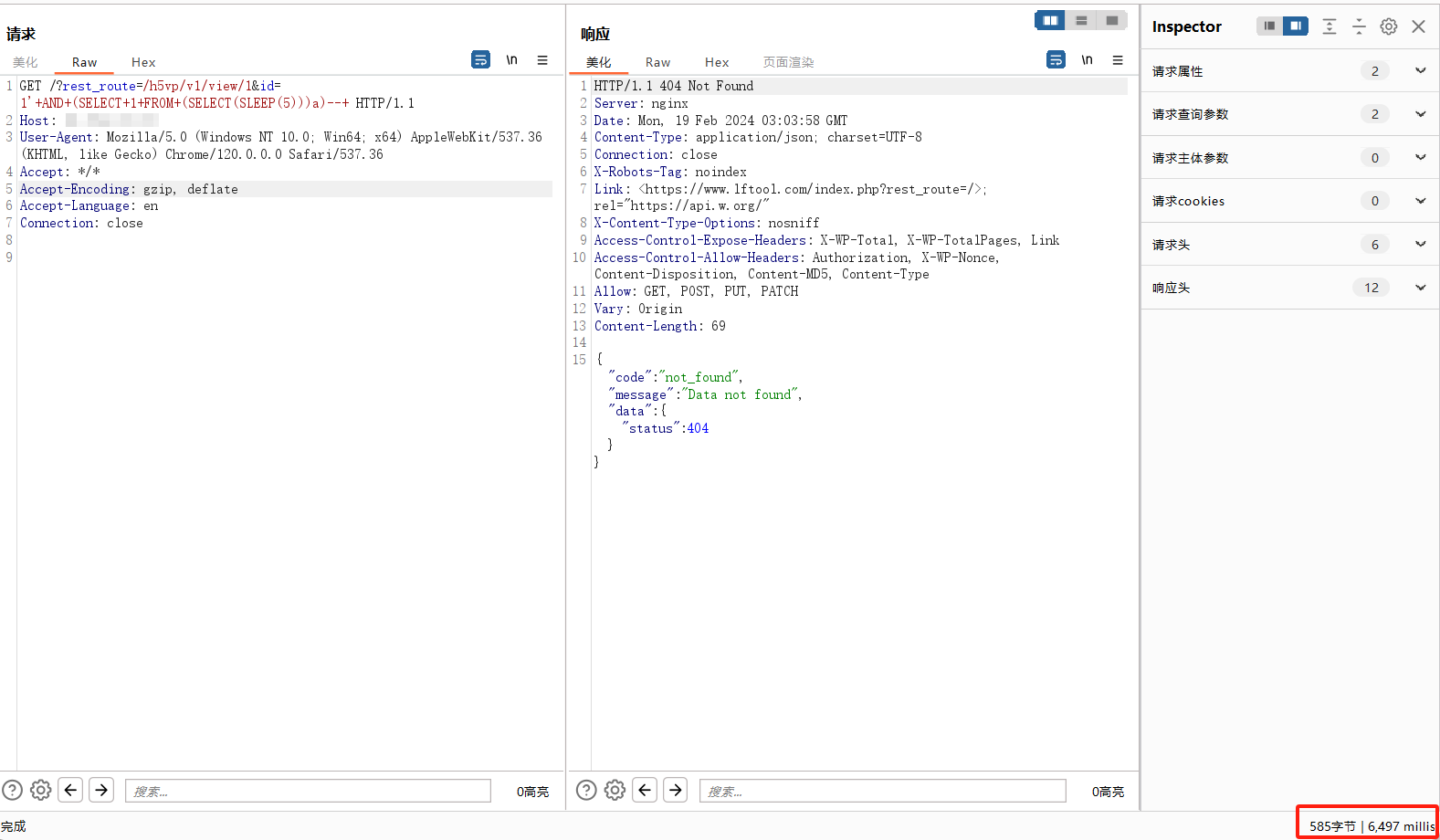Switch request view to Hex tab

(x=143, y=62)
